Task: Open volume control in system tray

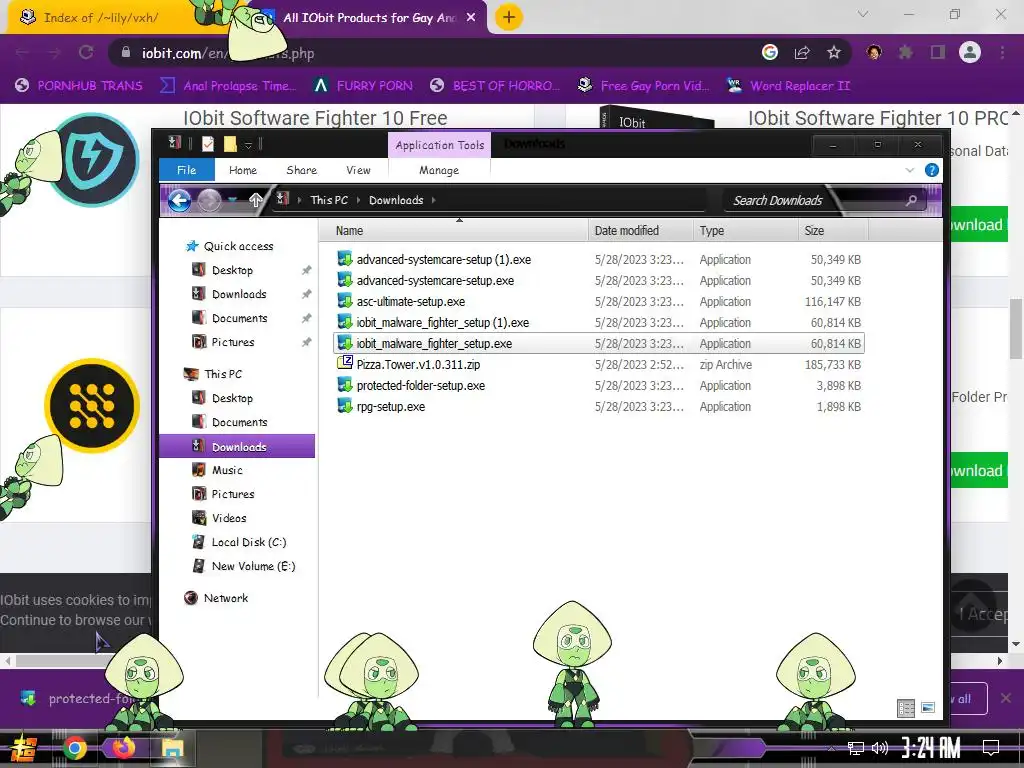Action: 880,748
